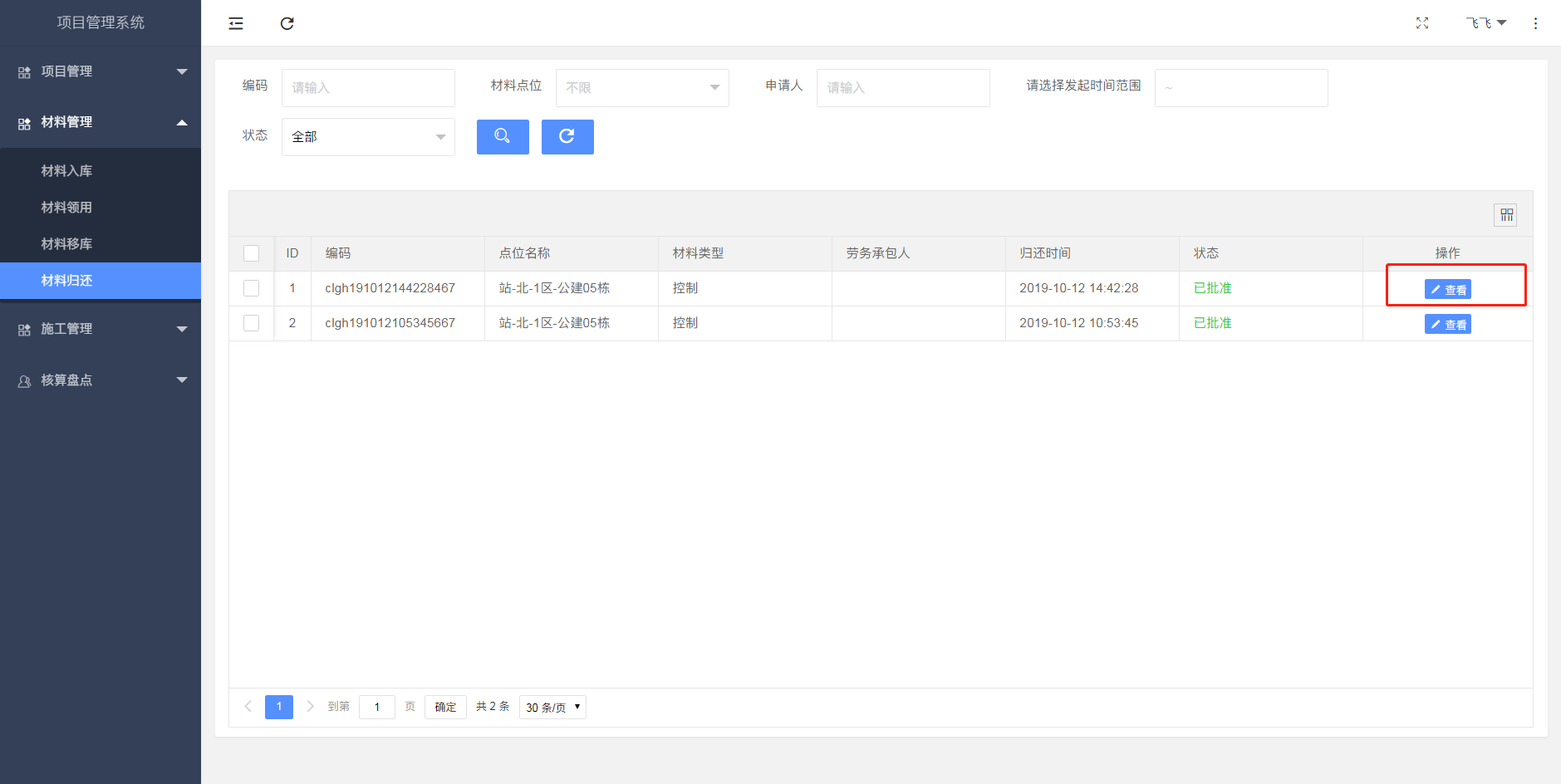The width and height of the screenshot is (1561, 784).
Task: Click 站-北-1区-公建05栋 in row 1
Action: coord(554,288)
